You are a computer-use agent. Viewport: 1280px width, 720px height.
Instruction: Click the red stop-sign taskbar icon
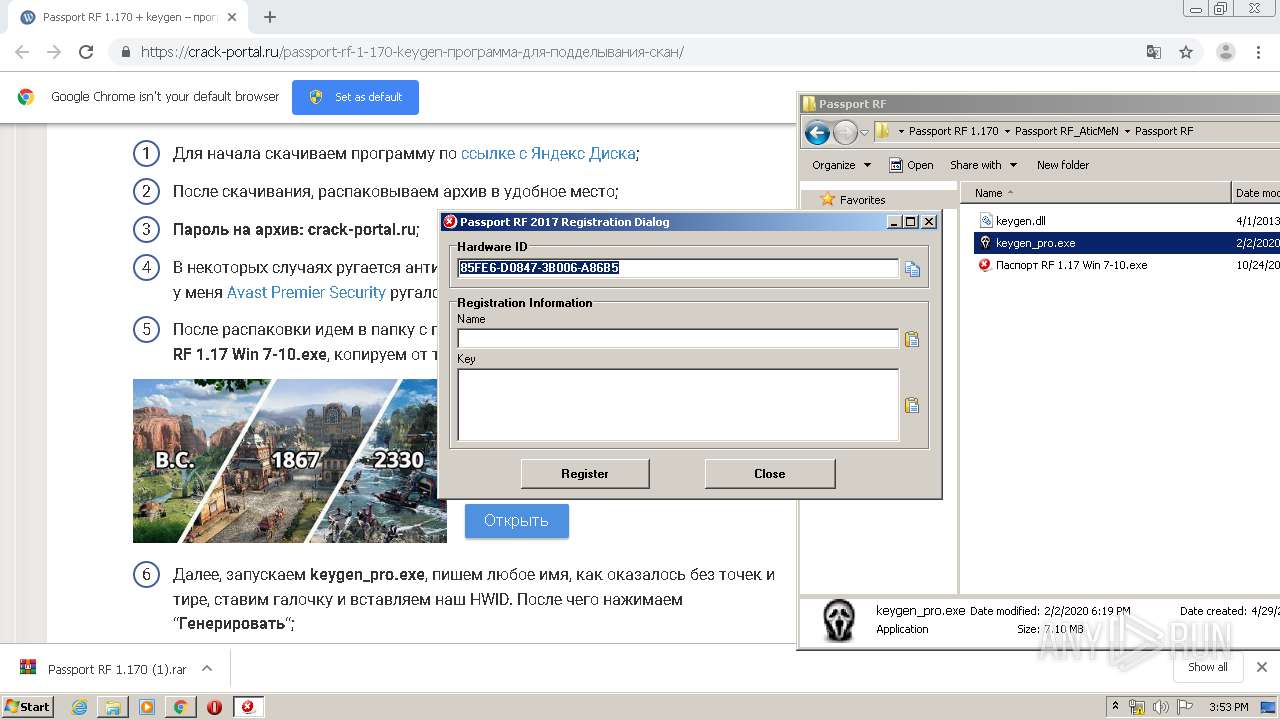(214, 707)
